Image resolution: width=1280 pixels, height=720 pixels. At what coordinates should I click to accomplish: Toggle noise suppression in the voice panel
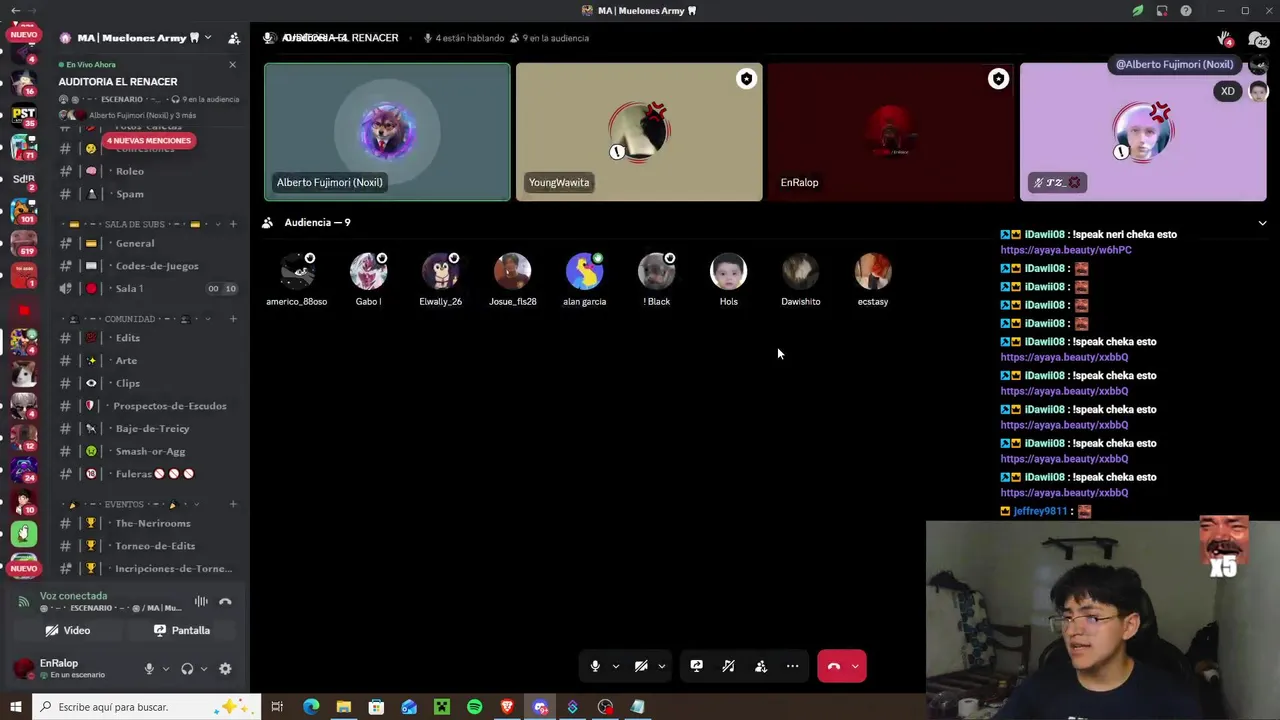tap(201, 601)
